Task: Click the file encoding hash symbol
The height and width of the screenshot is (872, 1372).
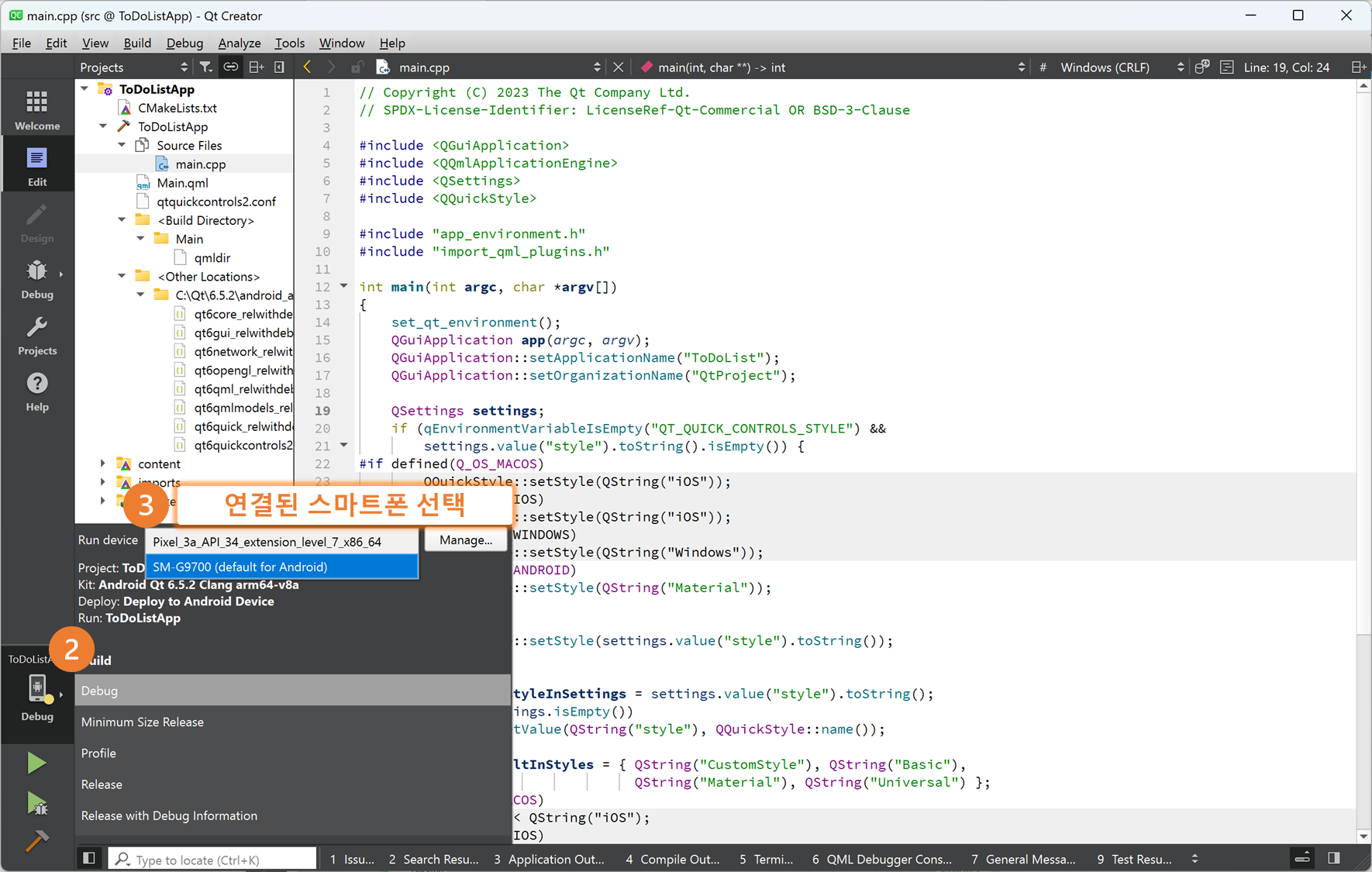Action: pos(1043,67)
